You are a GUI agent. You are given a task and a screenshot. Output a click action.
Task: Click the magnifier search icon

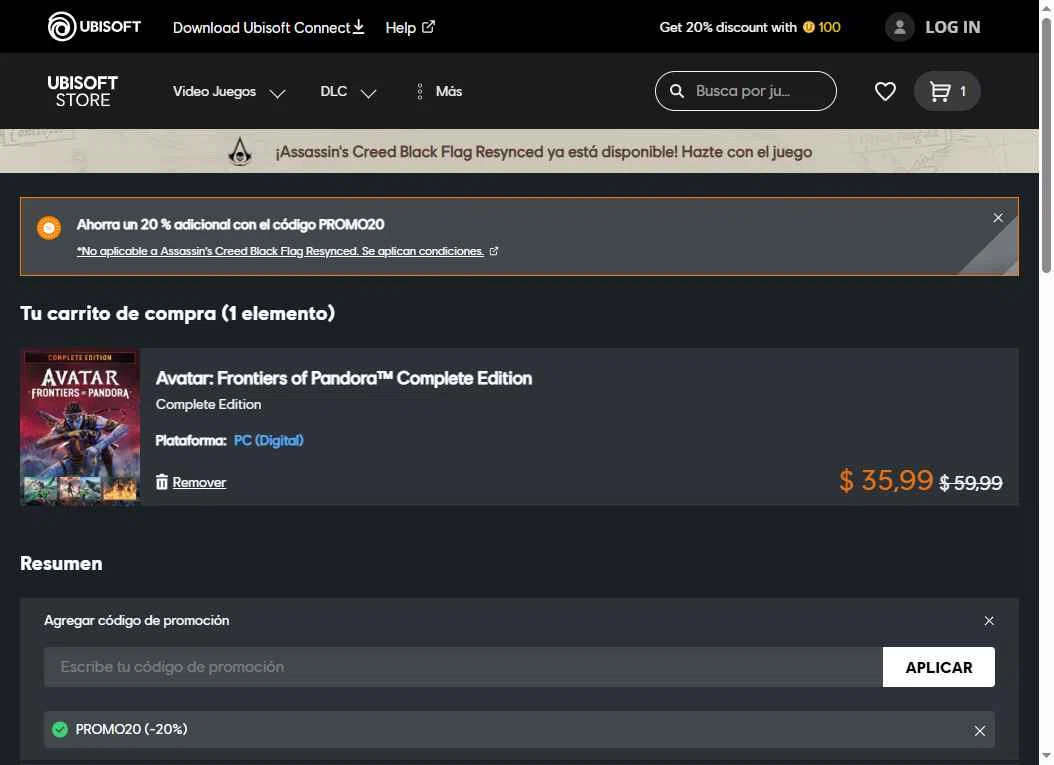pyautogui.click(x=677, y=91)
